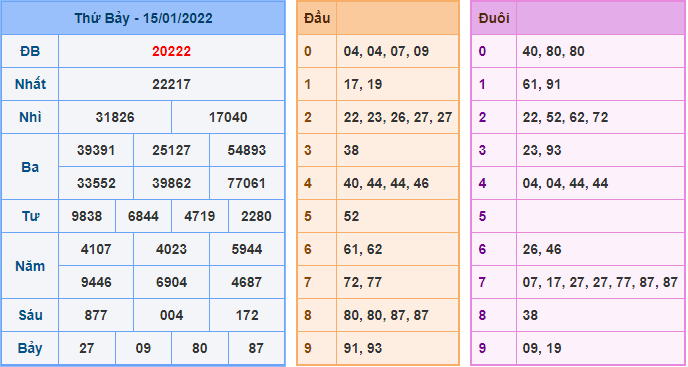Select Đầu row '04, 04, 07, 09'

tap(386, 51)
